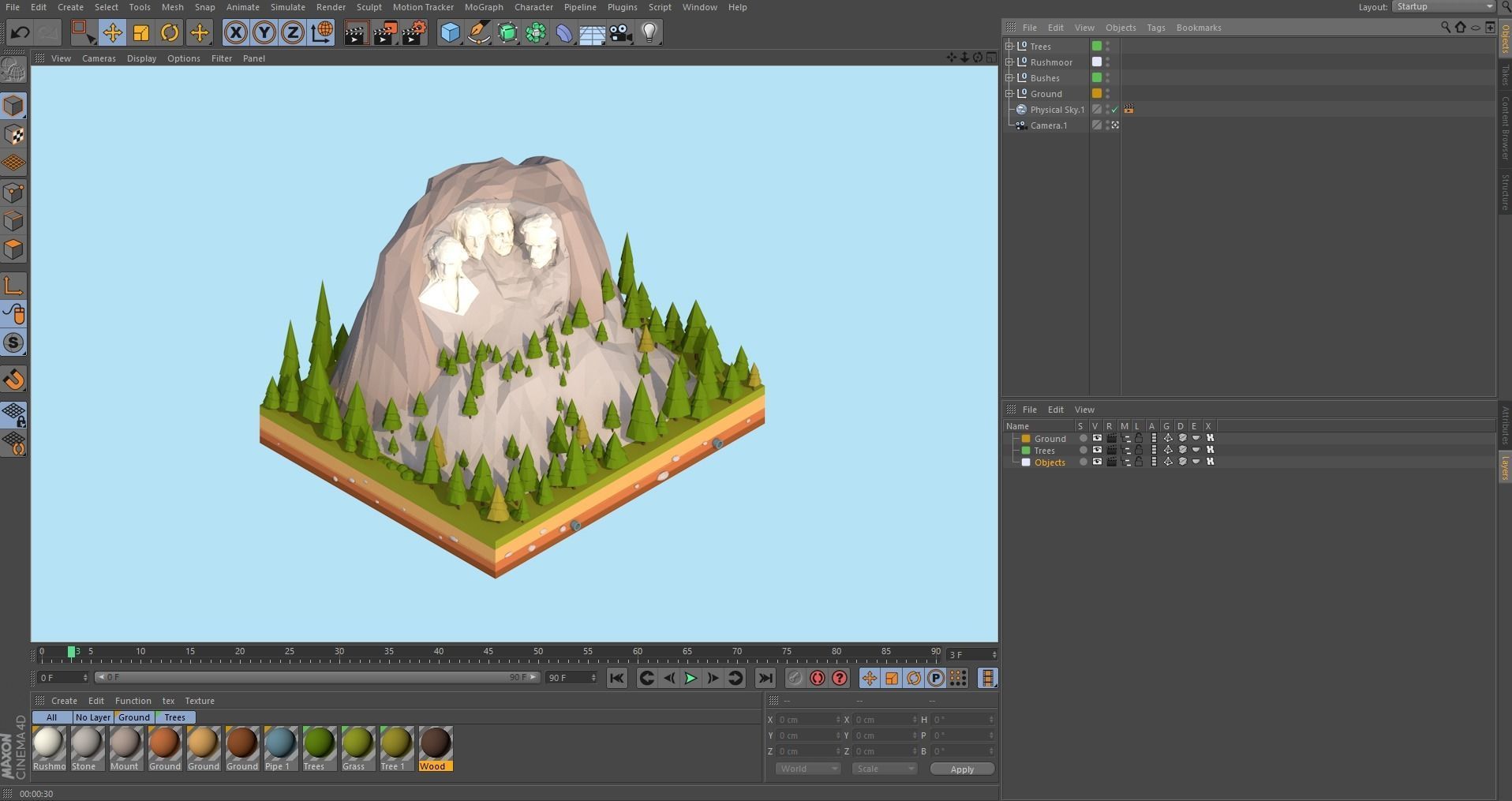Open the Scale mode dropdown
This screenshot has width=1512, height=801.
coord(885,769)
